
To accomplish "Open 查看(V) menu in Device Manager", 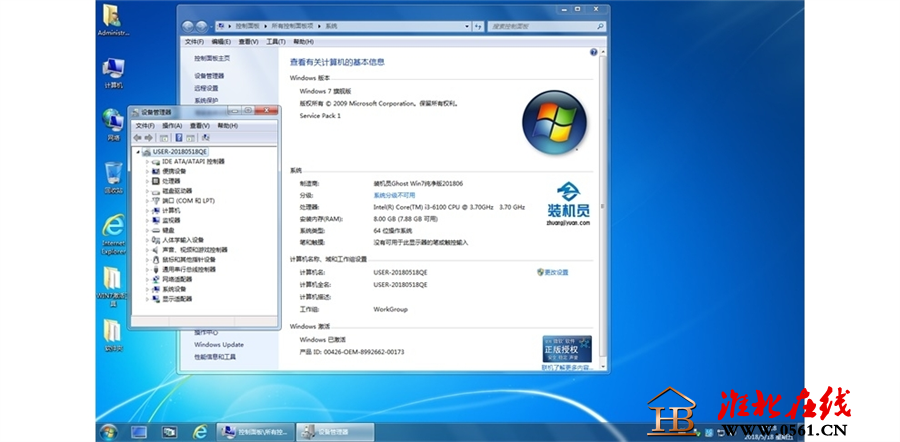I will click(200, 126).
